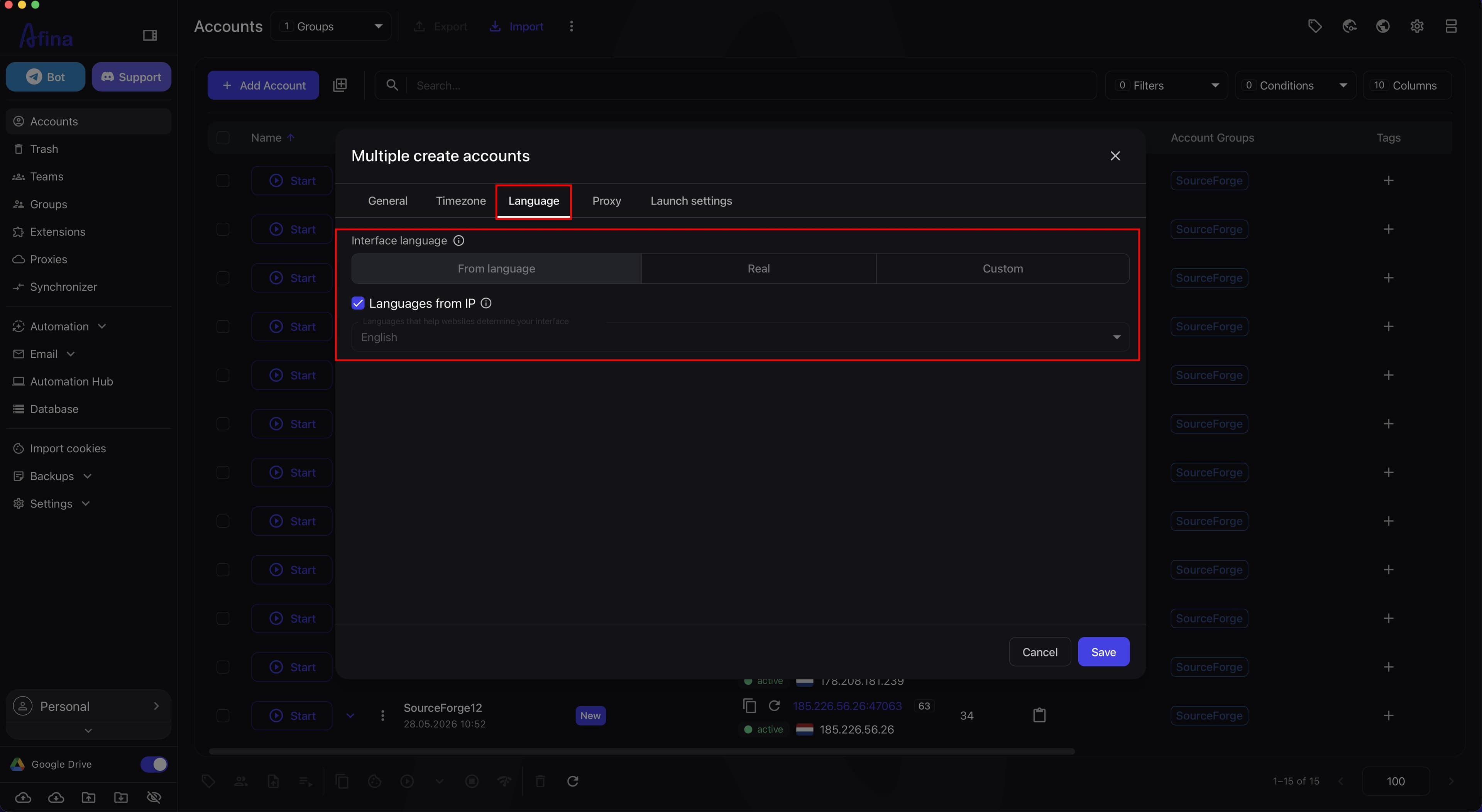Select the Language tab
The image size is (1482, 812).
[534, 201]
